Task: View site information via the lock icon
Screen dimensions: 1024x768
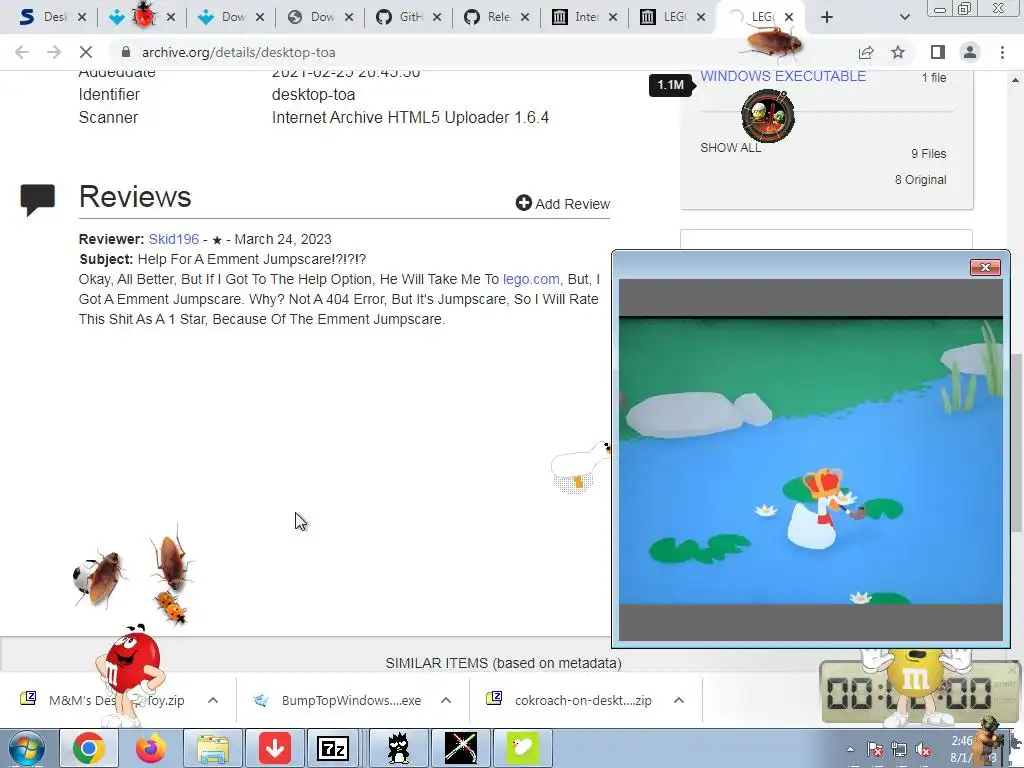Action: pyautogui.click(x=126, y=52)
